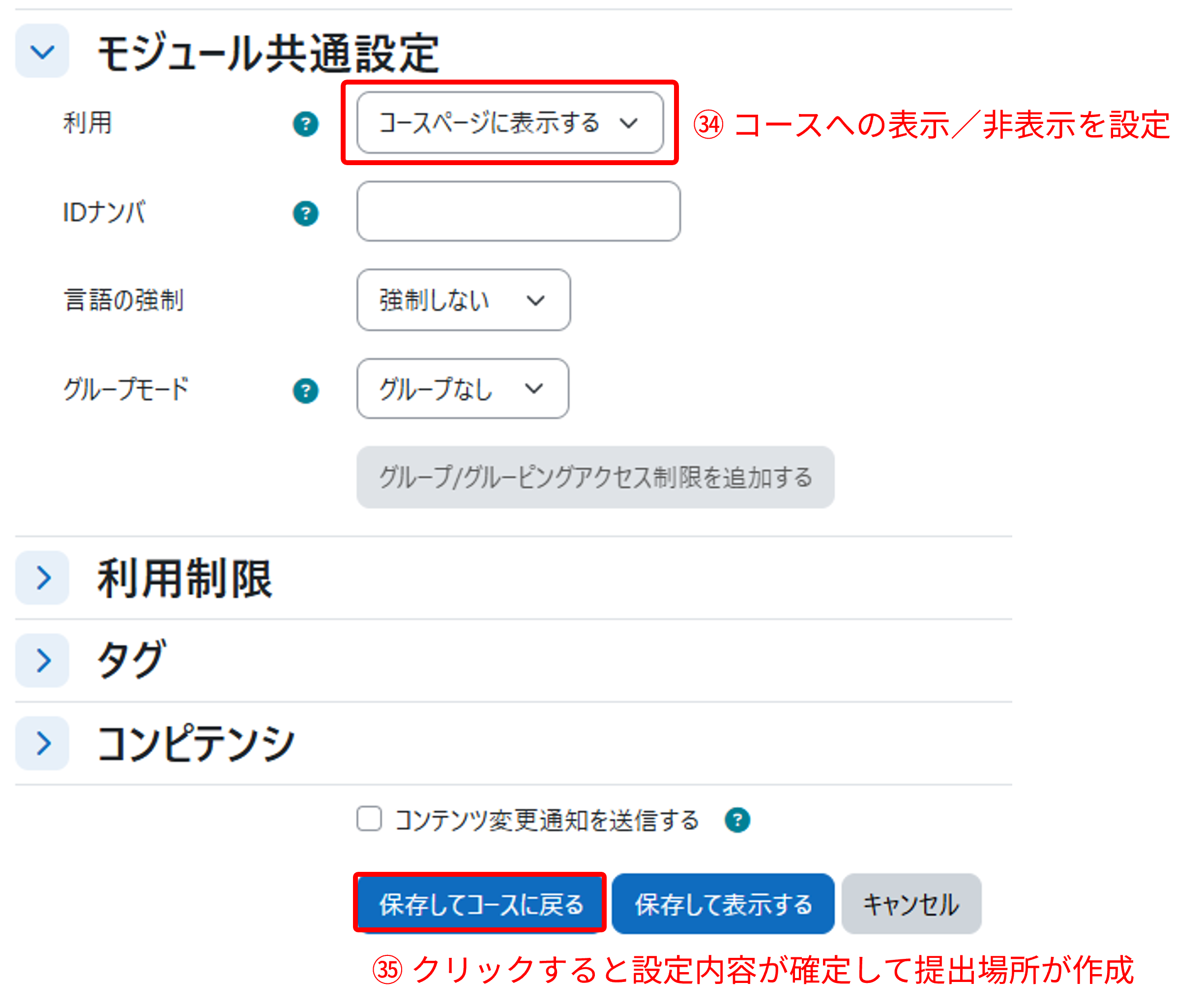1204x1008 pixels.
Task: Expand the タグ section
Action: [x=42, y=660]
